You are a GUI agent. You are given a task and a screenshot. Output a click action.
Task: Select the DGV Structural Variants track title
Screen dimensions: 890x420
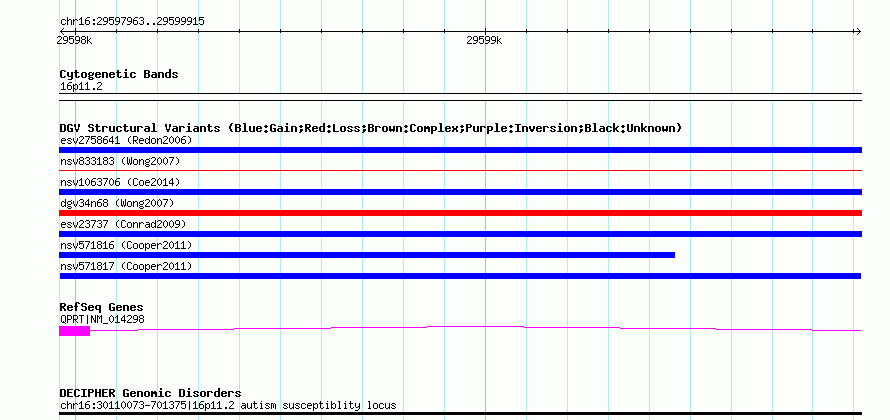pyautogui.click(x=371, y=128)
